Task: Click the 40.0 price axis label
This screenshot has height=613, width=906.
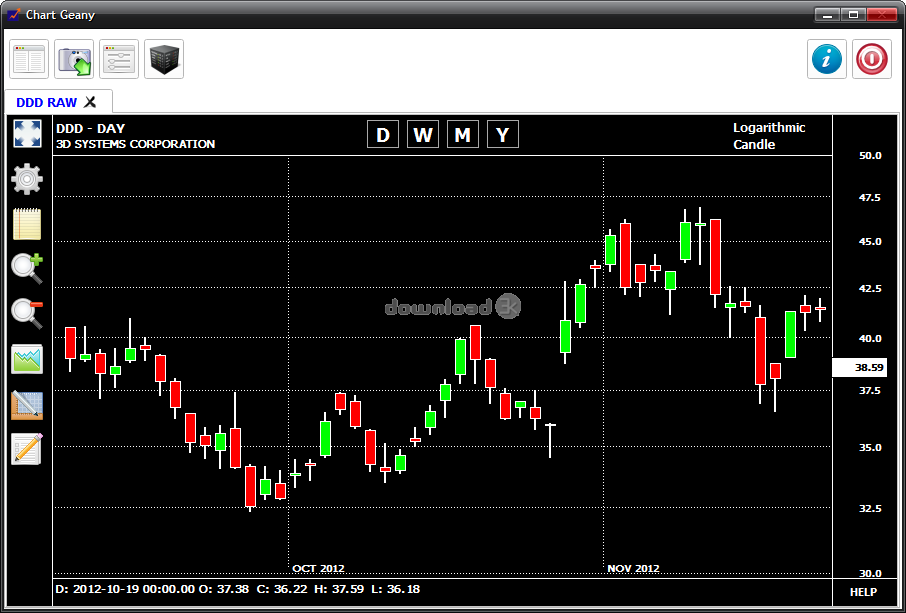Action: tap(870, 339)
